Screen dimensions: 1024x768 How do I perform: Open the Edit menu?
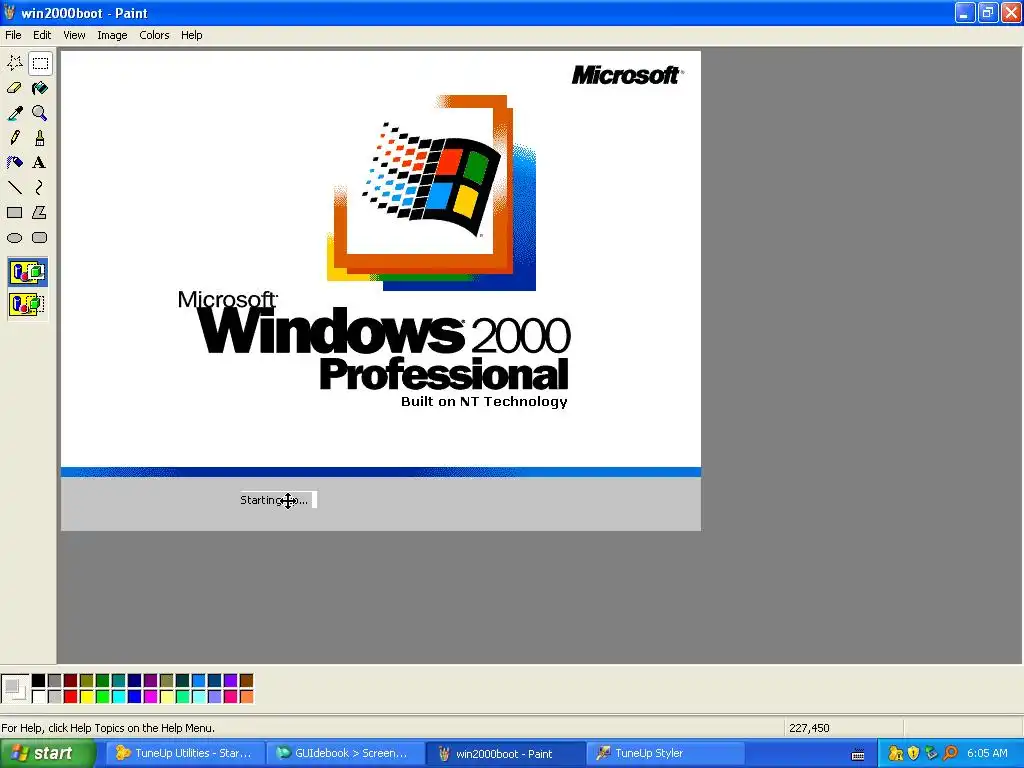[x=42, y=35]
